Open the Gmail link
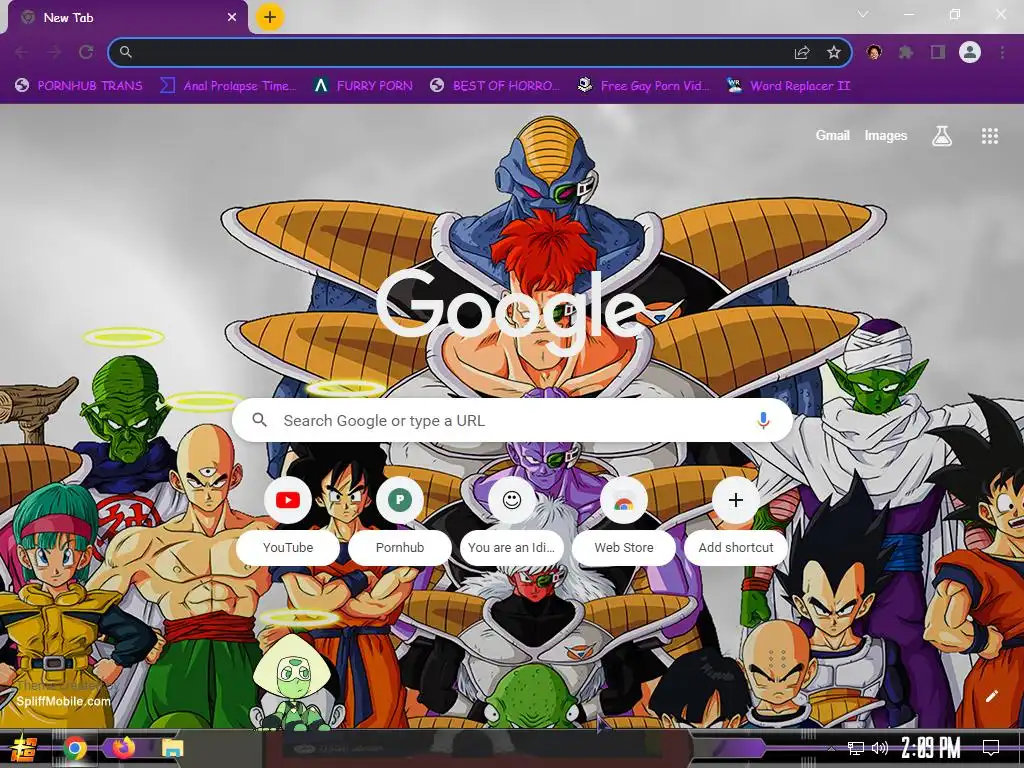This screenshot has height=768, width=1024. [833, 135]
